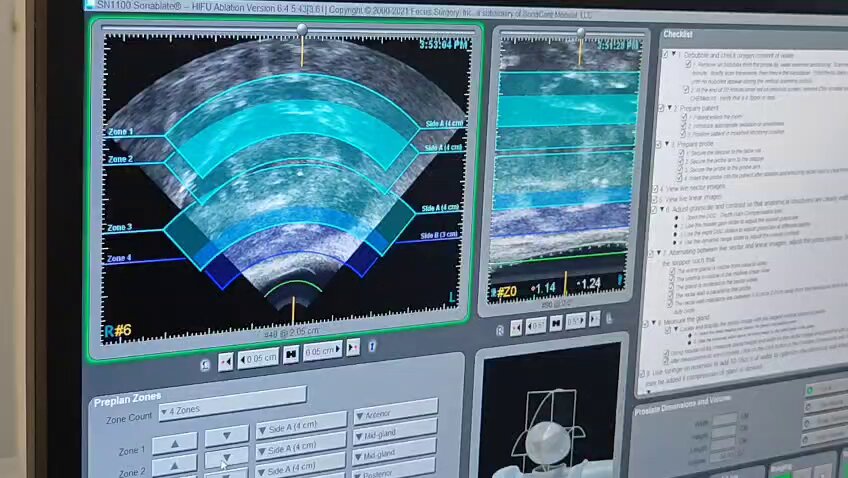Image resolution: width=848 pixels, height=478 pixels.
Task: Toggle checklist step 2 Prepare patient checkbox
Action: coord(661,109)
